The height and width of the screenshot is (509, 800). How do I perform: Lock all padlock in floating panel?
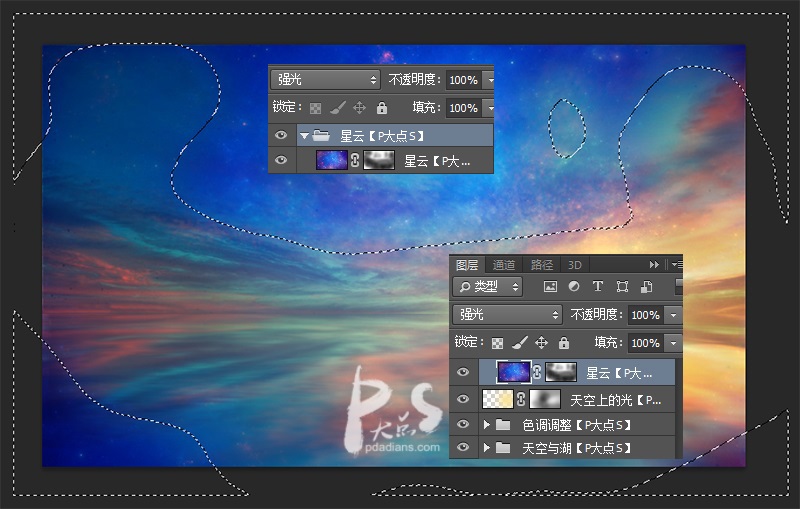point(382,108)
